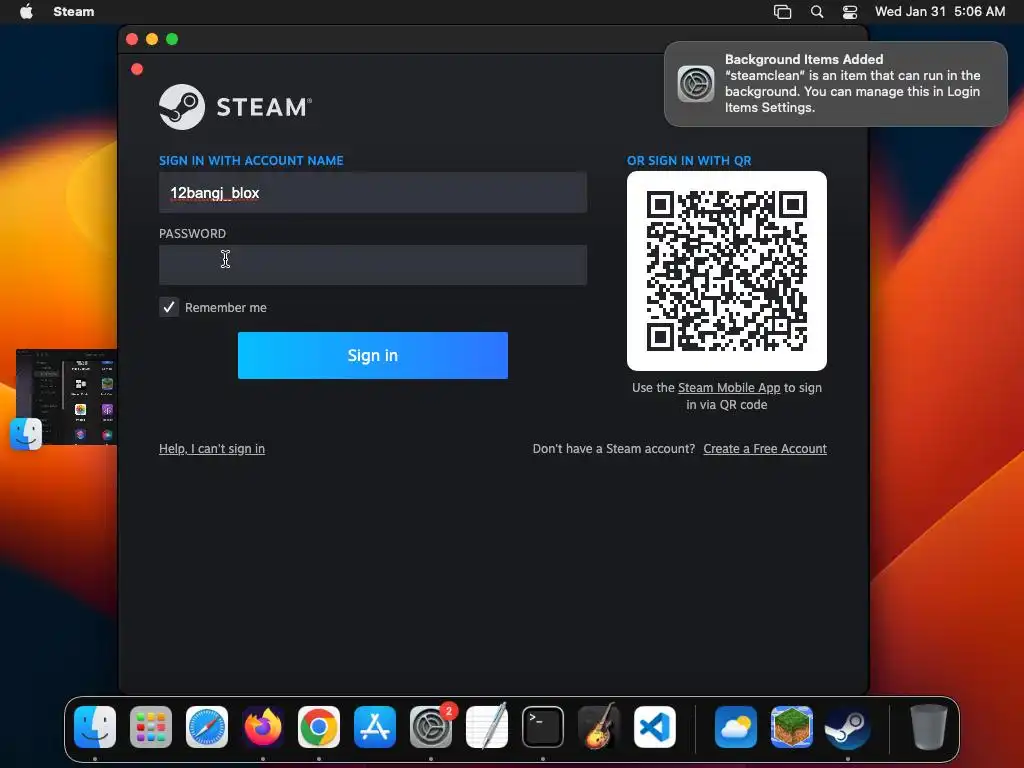Launch GarageBand from the Dock
Viewport: 1024px width, 768px height.
[x=599, y=726]
